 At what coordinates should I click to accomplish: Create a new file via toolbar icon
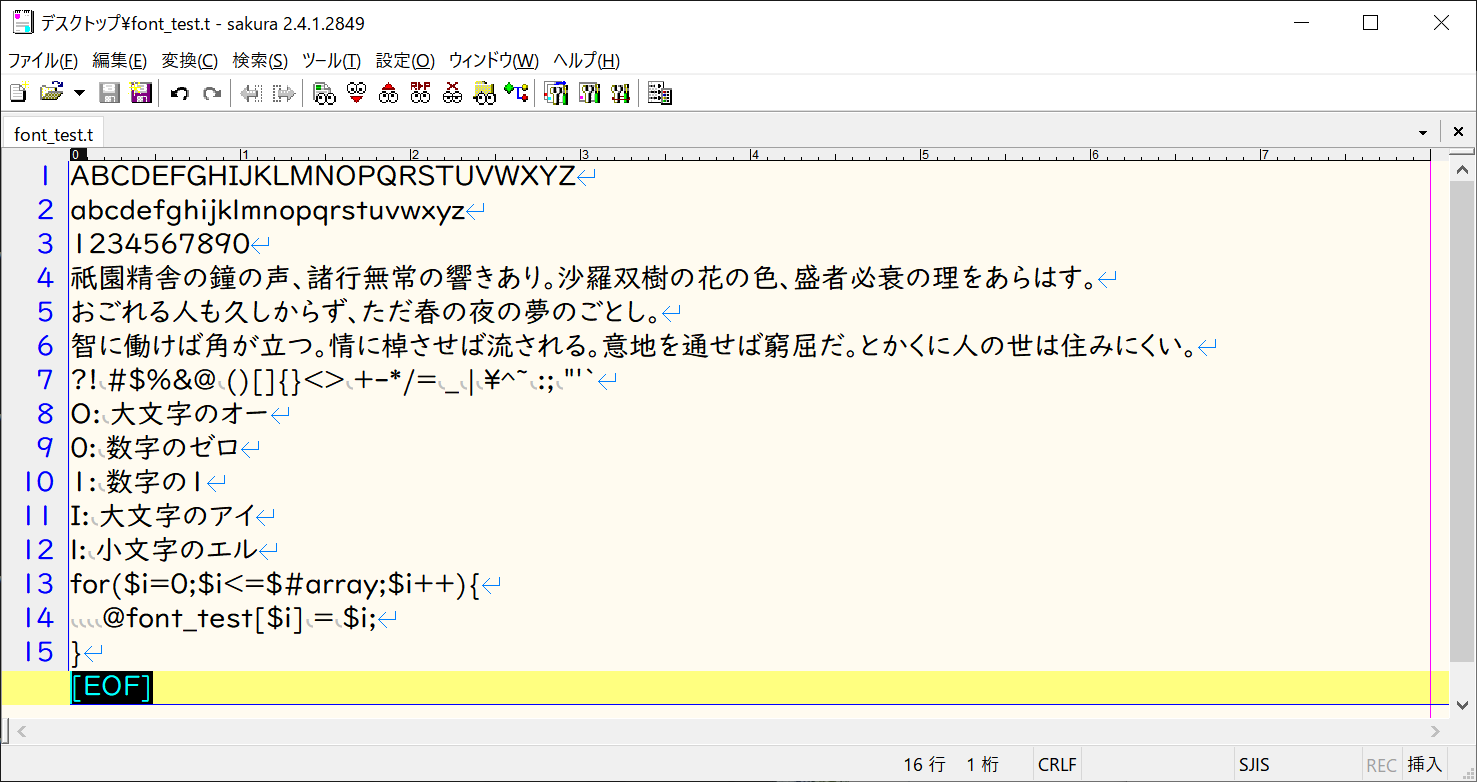pyautogui.click(x=18, y=94)
